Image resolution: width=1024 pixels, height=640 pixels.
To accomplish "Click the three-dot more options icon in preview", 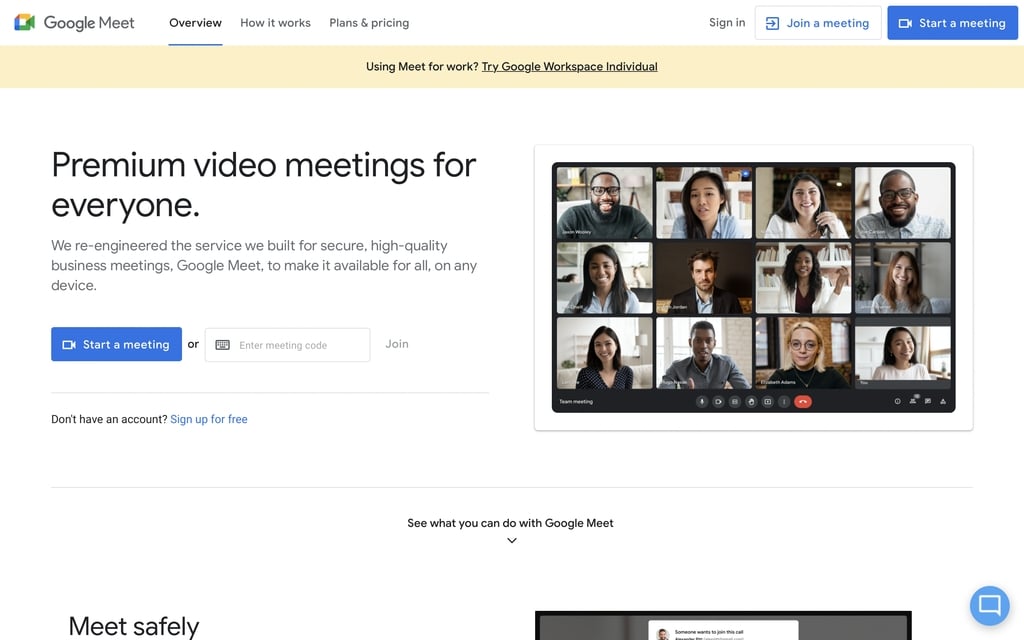I will (784, 402).
